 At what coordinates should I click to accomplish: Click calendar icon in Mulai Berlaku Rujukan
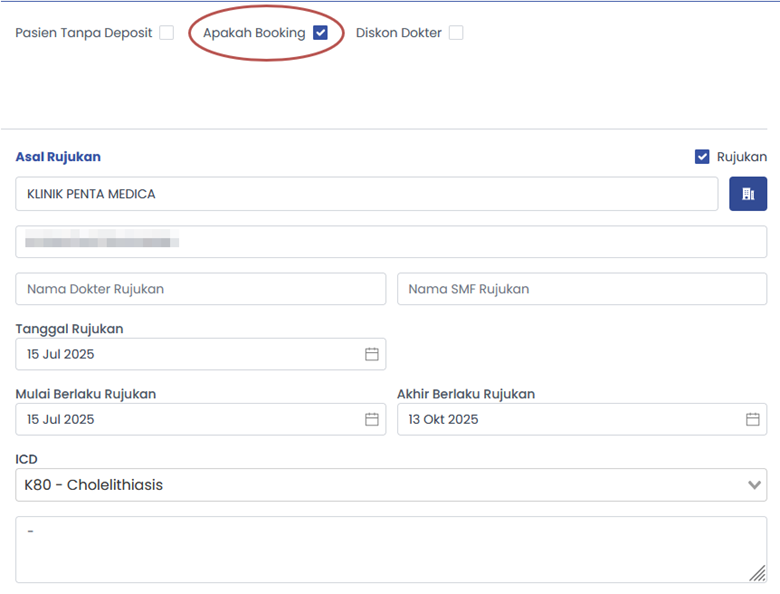[x=372, y=419]
